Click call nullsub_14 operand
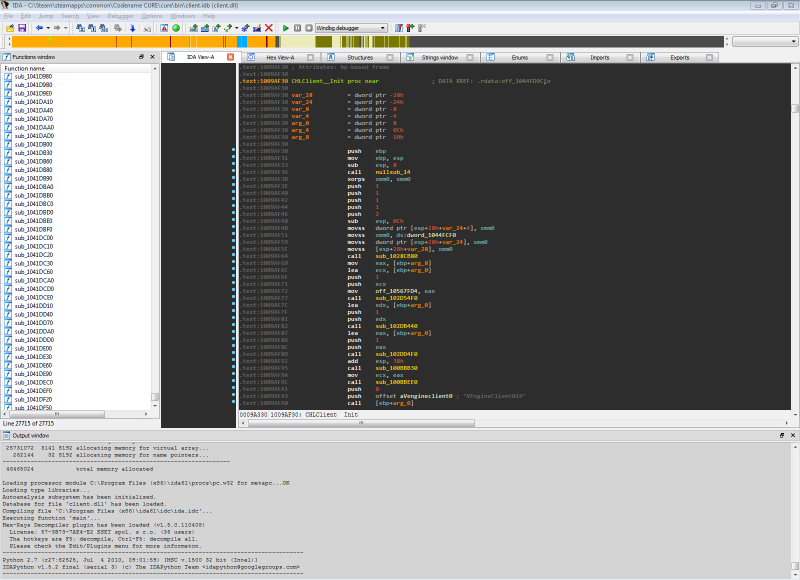This screenshot has width=800, height=580. pos(393,172)
